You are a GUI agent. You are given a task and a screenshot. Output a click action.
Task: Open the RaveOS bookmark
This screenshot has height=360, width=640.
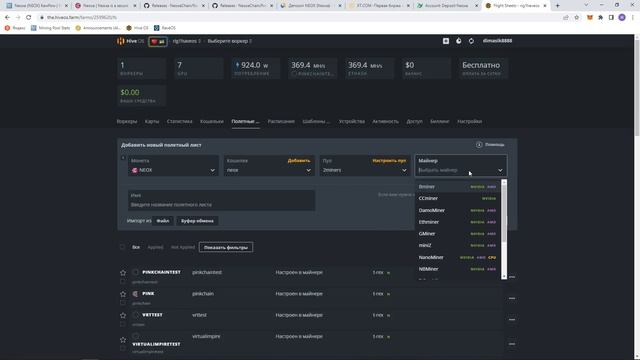pyautogui.click(x=165, y=28)
